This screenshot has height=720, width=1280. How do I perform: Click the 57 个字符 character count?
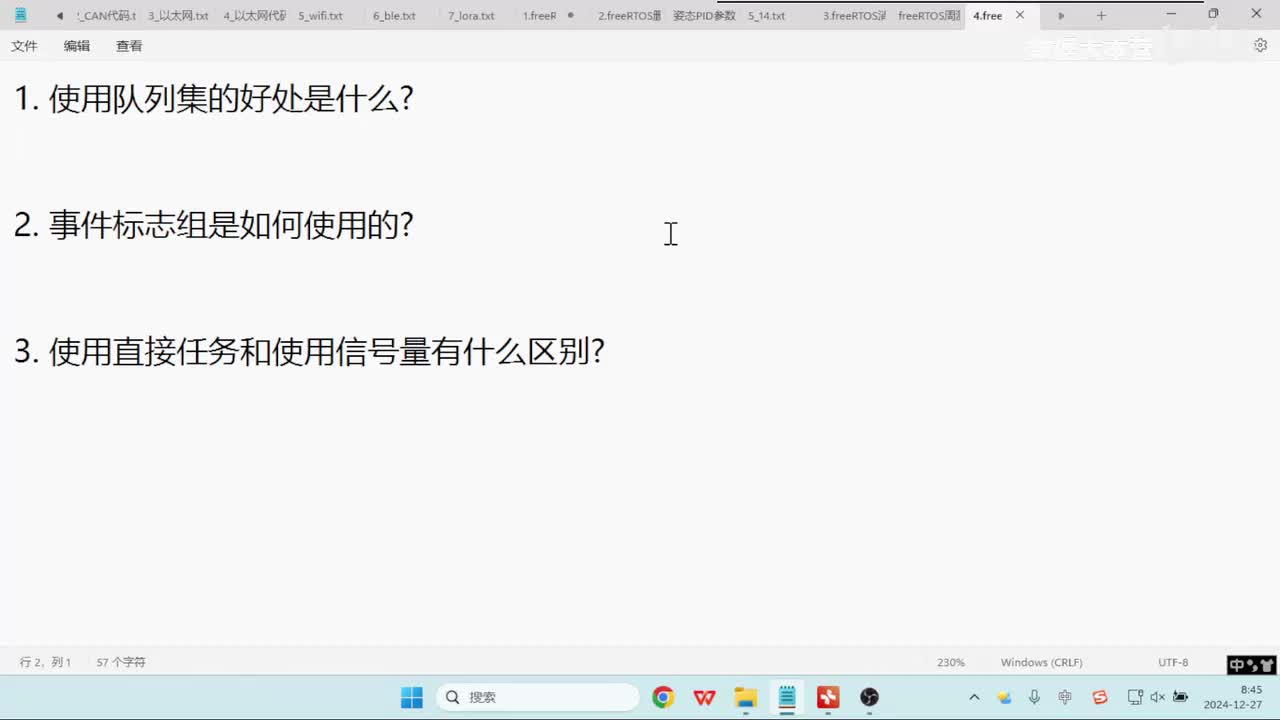pos(121,662)
